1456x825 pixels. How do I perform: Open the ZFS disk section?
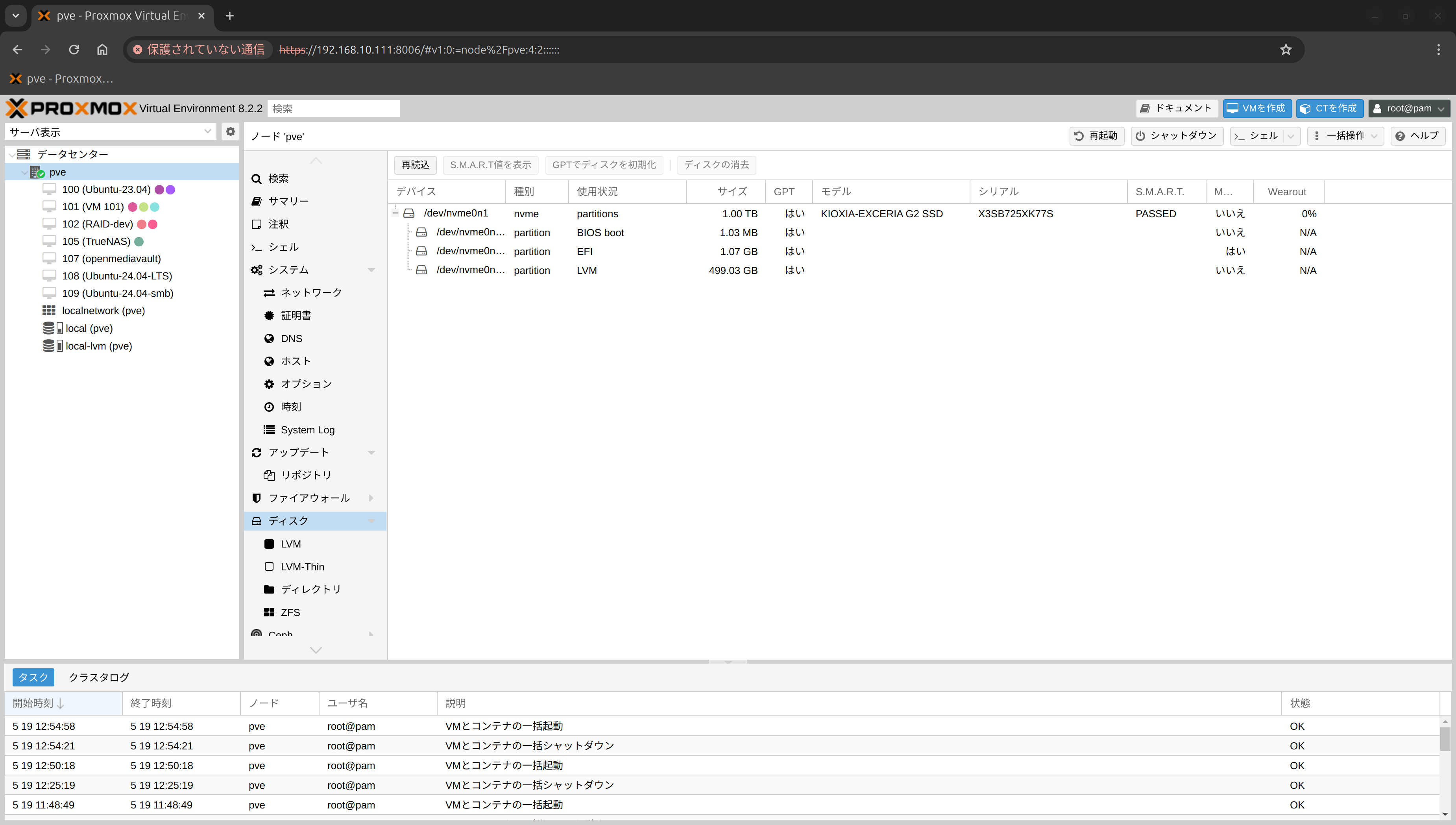[x=290, y=612]
